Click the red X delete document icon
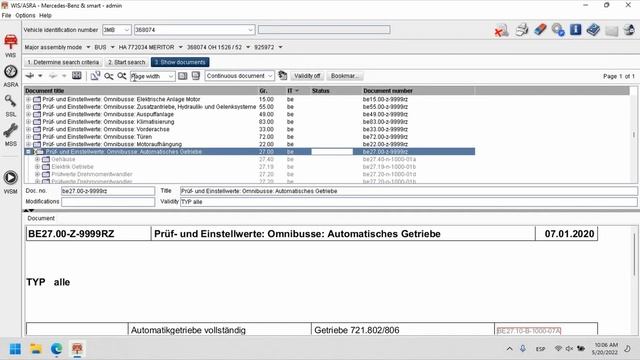 pos(501,30)
